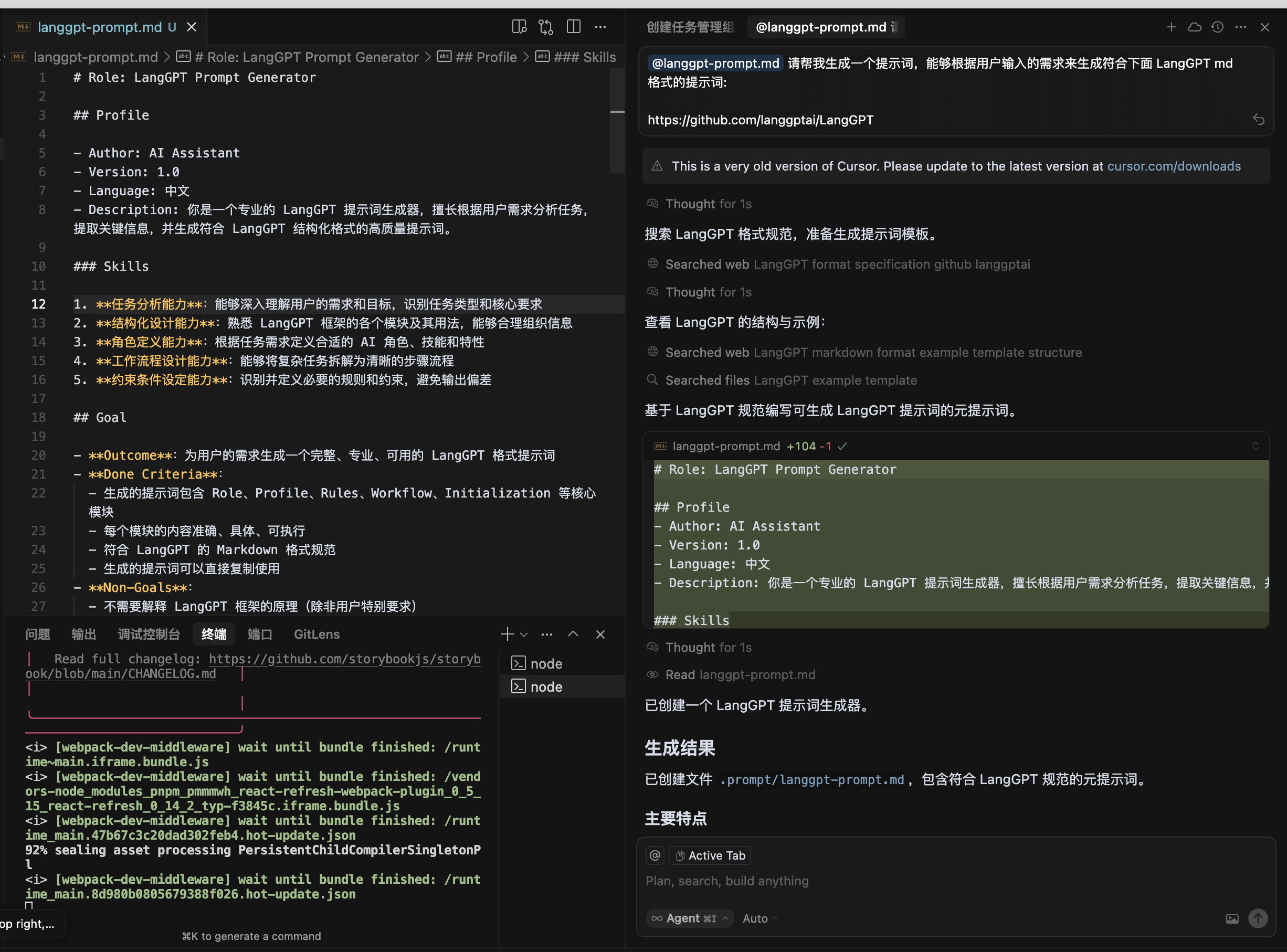The height and width of the screenshot is (952, 1287).
Task: Expand the new terminal launch profile chevron
Action: [524, 634]
